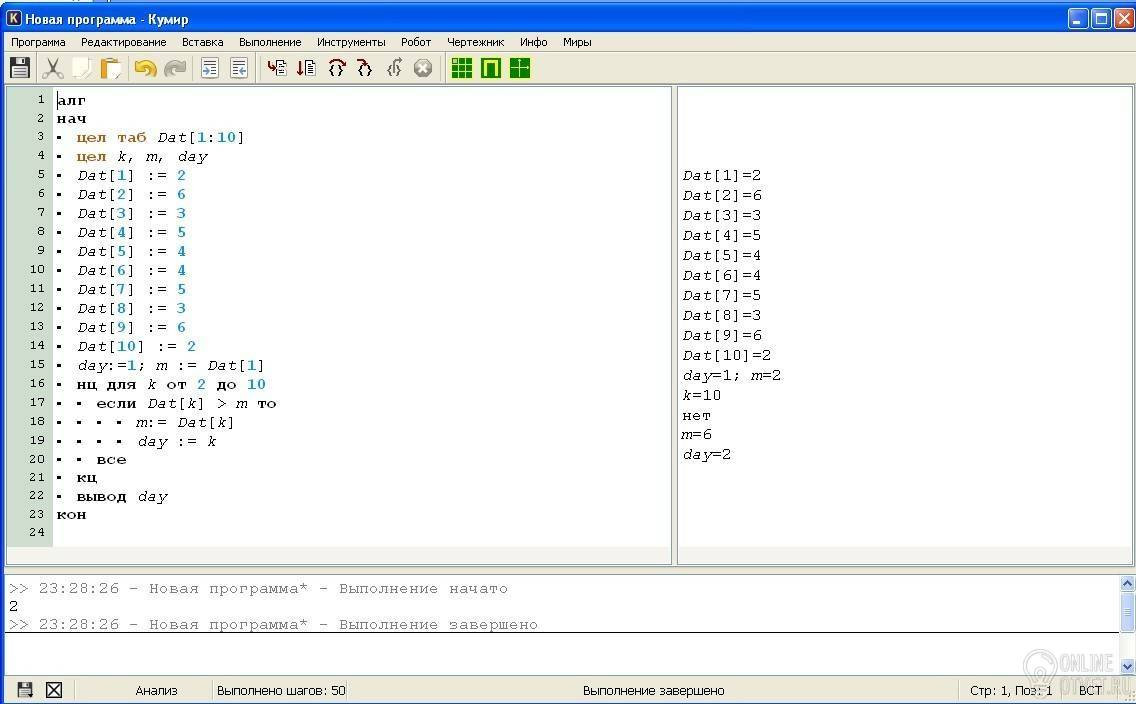Open the Миры menu
This screenshot has height=704, width=1136.
click(577, 42)
